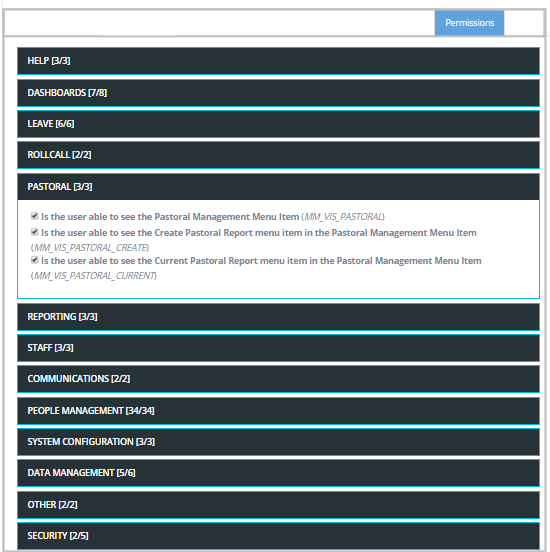The image size is (550, 552).
Task: Expand the DASHBOARDS [7/8] section
Action: (278, 93)
